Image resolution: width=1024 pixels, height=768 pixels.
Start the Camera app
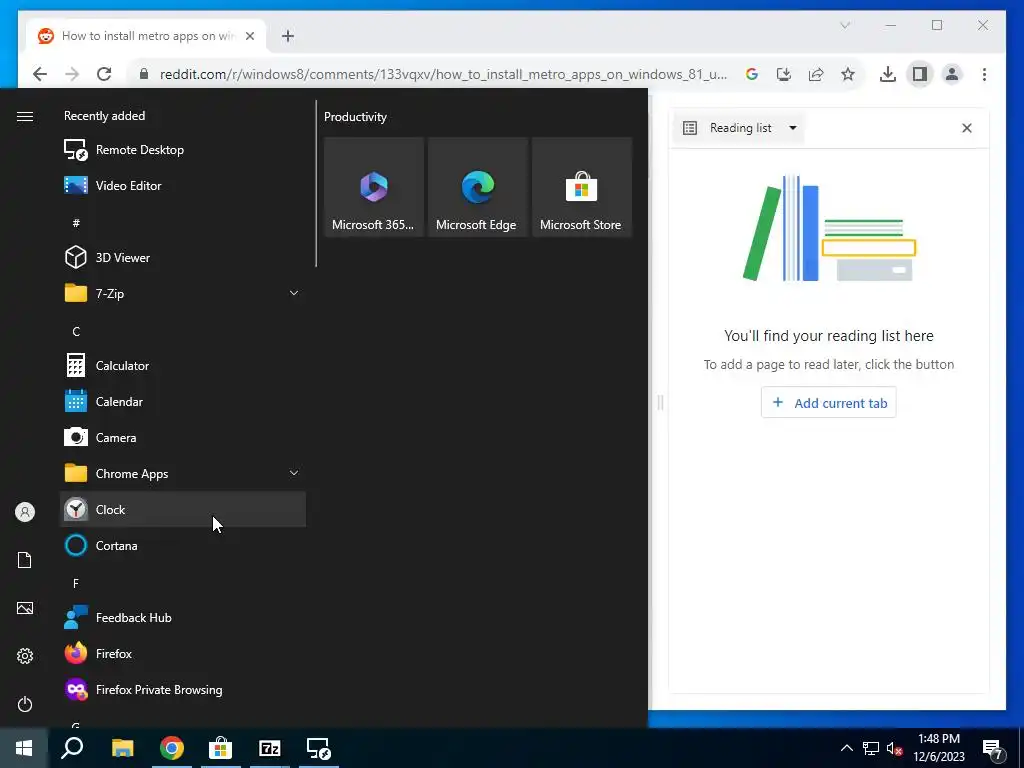(183, 438)
